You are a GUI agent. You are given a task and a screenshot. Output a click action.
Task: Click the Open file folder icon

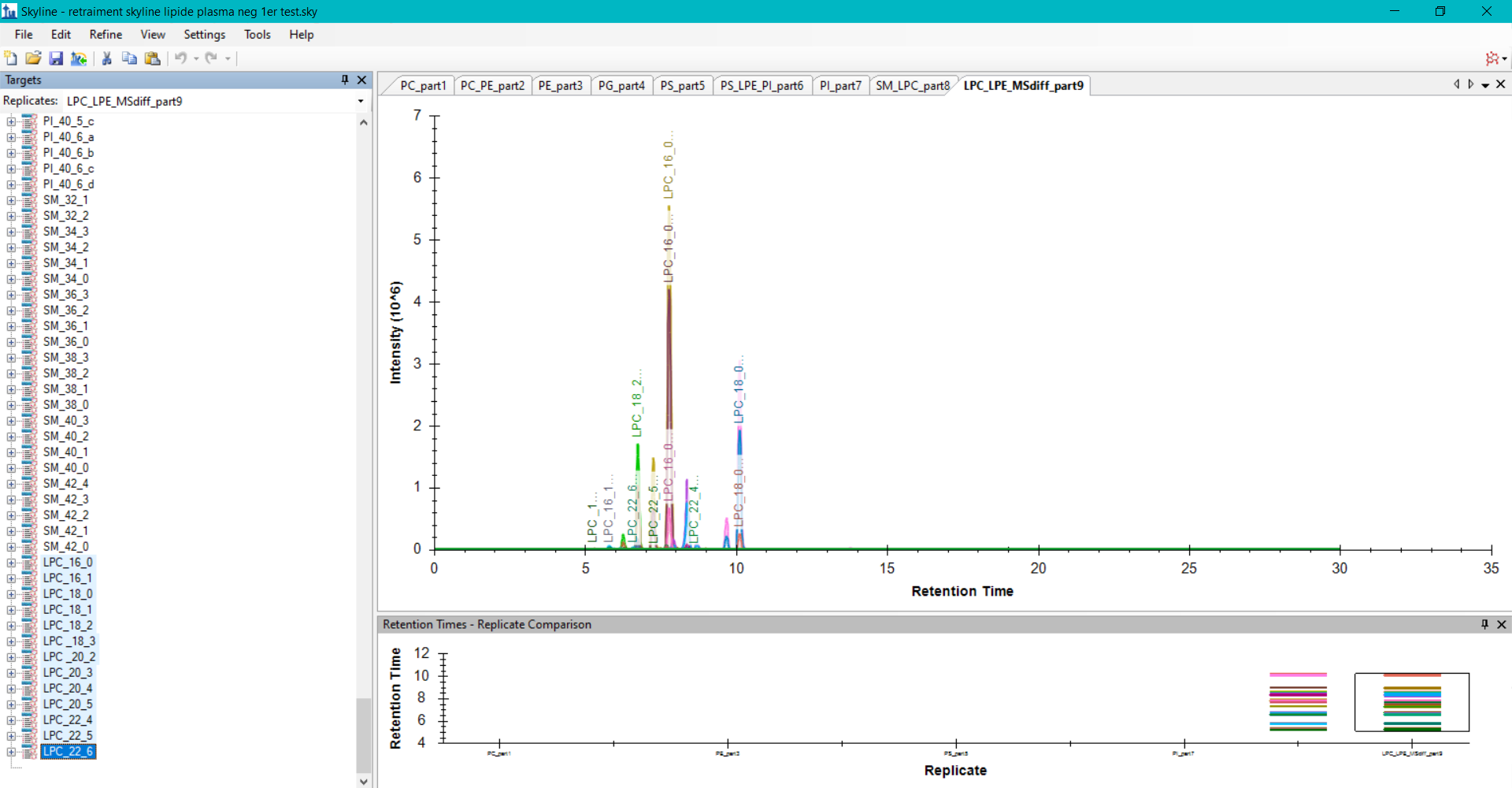33,58
